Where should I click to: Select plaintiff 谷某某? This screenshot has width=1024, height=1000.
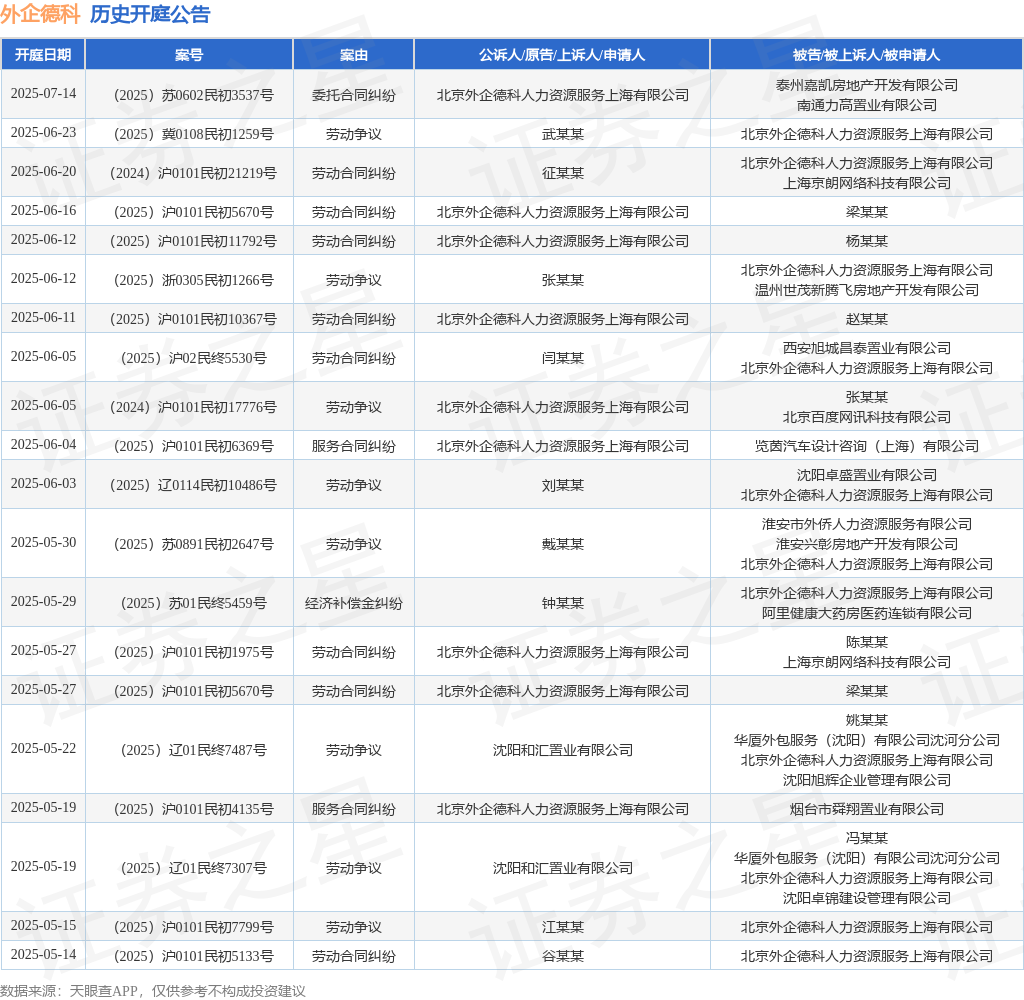(562, 956)
